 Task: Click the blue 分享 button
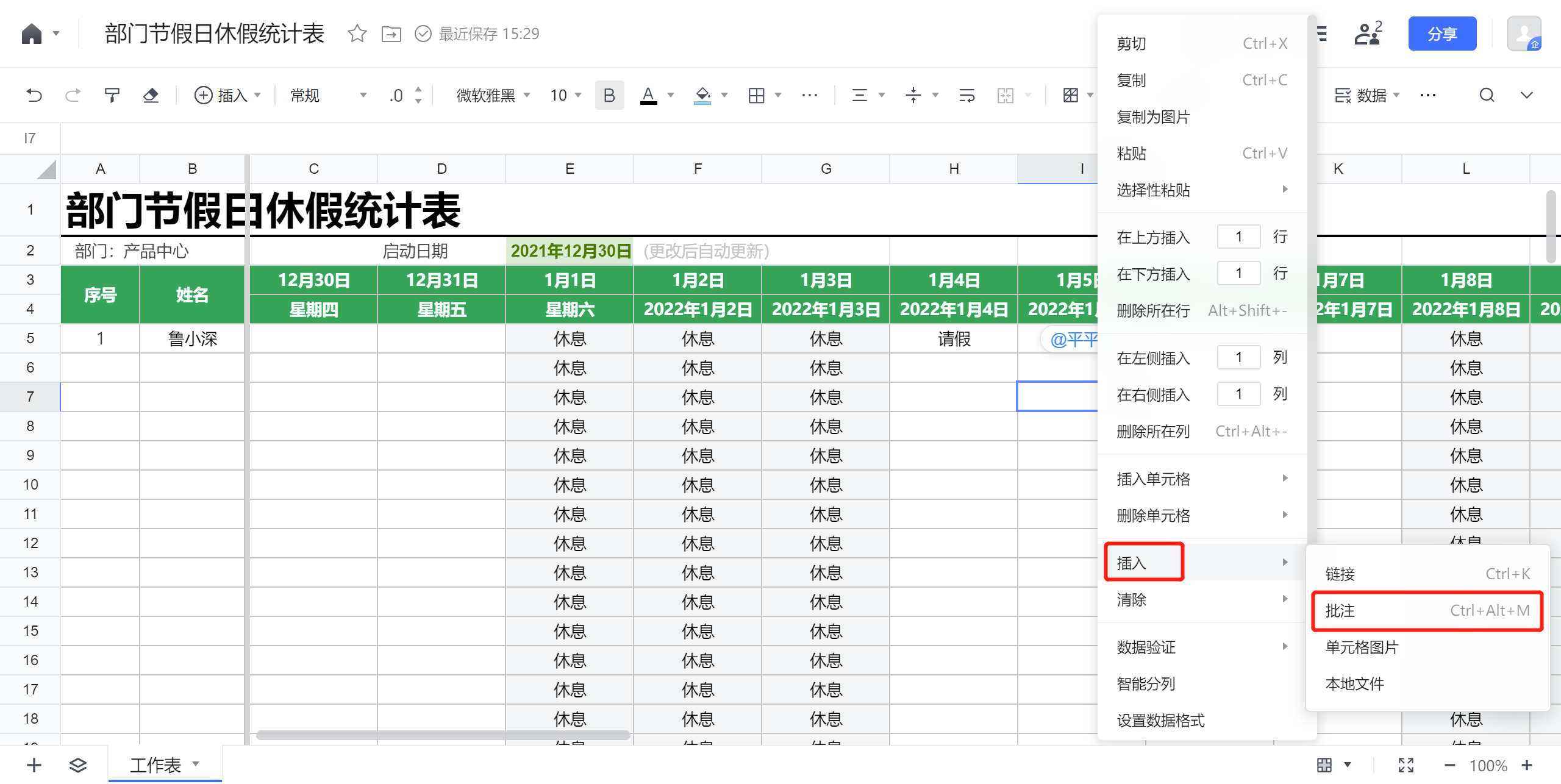(x=1441, y=34)
